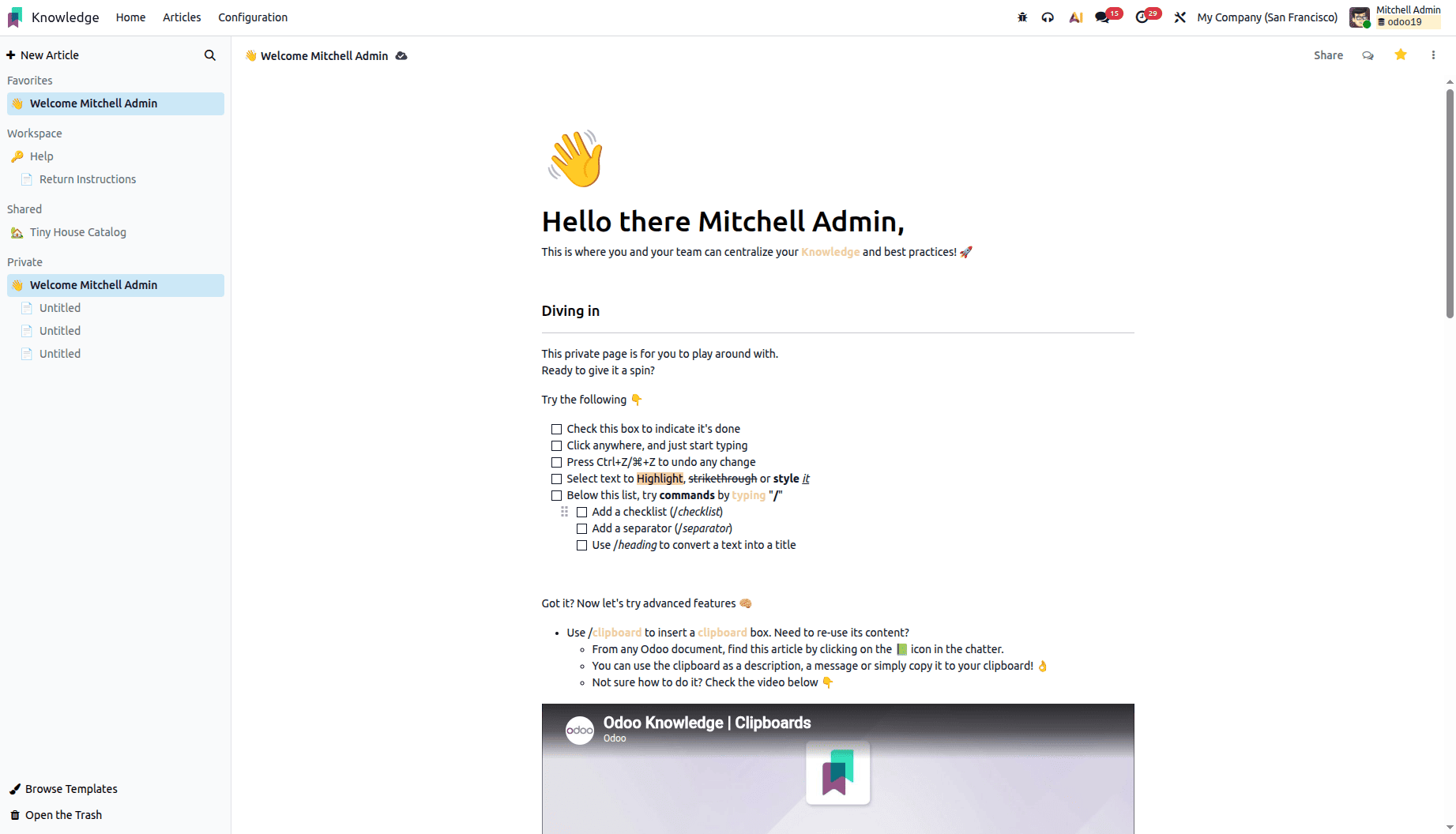This screenshot has height=834, width=1456.
Task: Click Open the Trash
Action: click(56, 815)
